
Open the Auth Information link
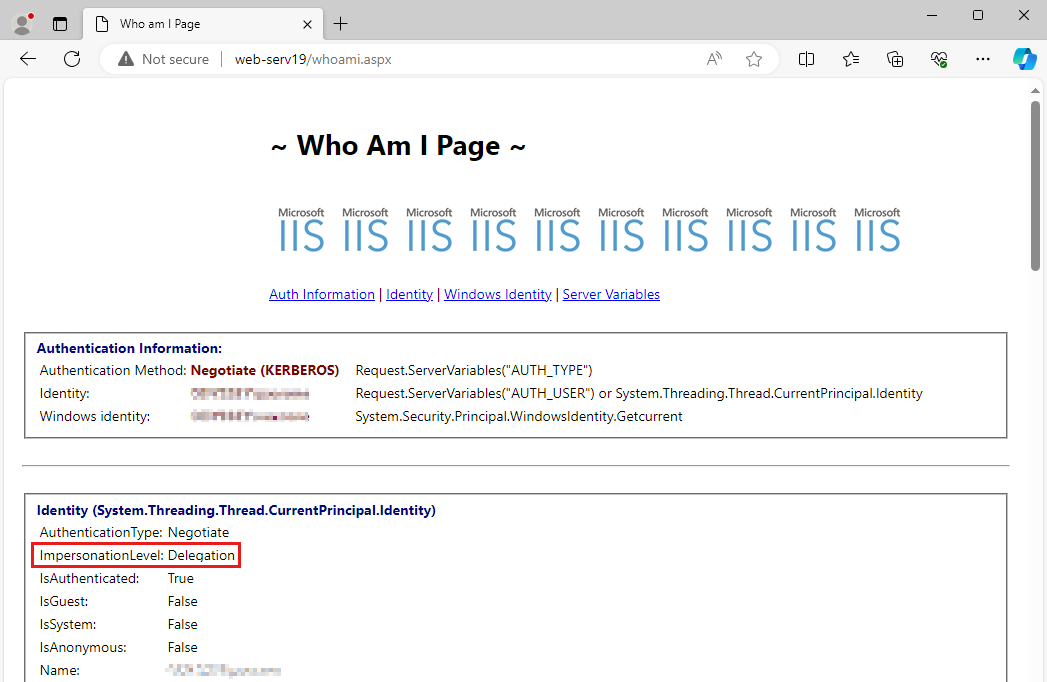pos(322,294)
